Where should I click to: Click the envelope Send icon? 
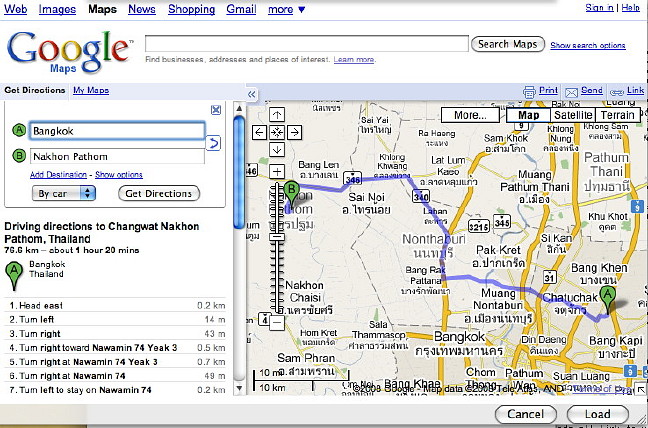click(571, 92)
